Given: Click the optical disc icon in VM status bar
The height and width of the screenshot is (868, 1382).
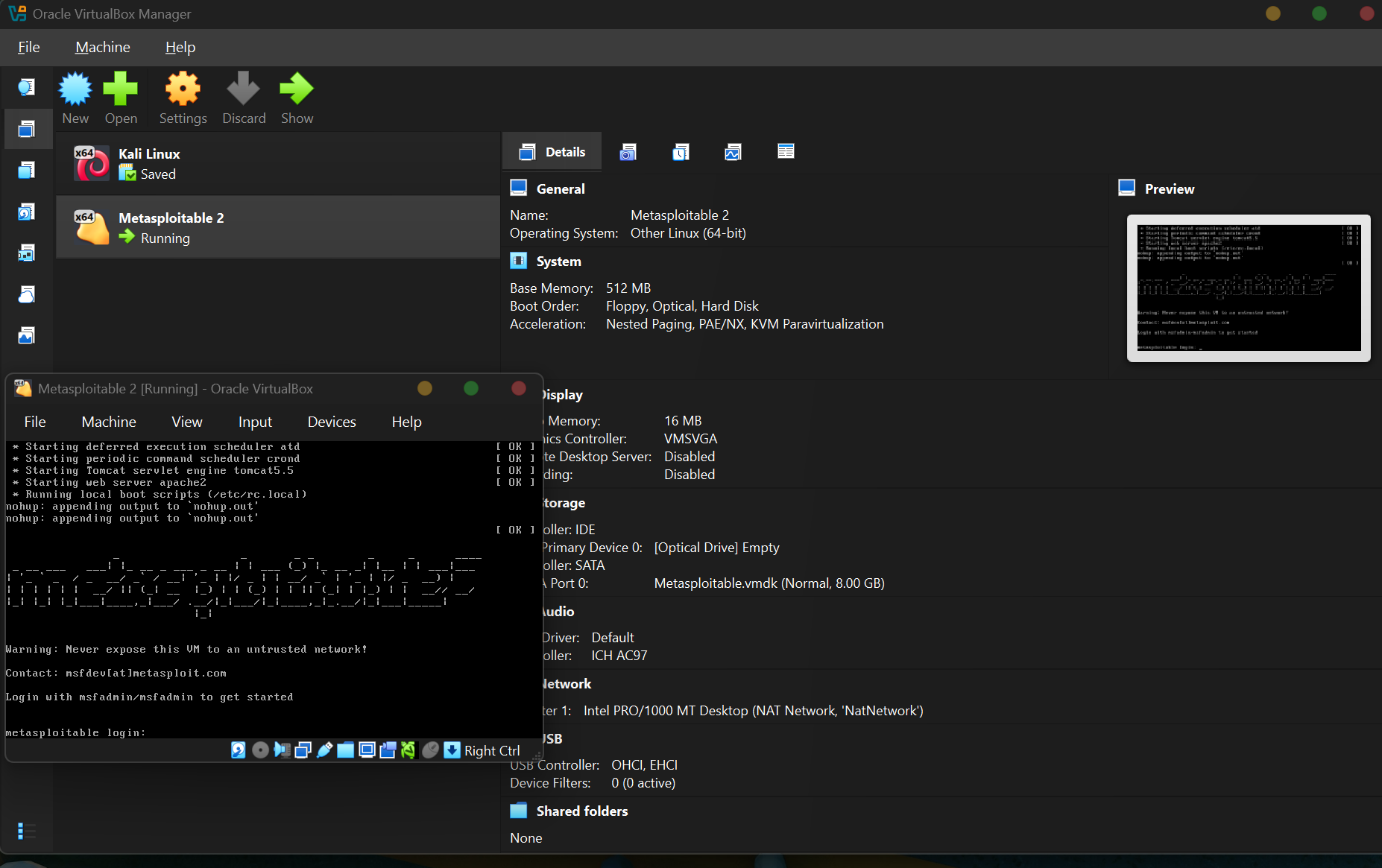Looking at the screenshot, I should (x=260, y=750).
